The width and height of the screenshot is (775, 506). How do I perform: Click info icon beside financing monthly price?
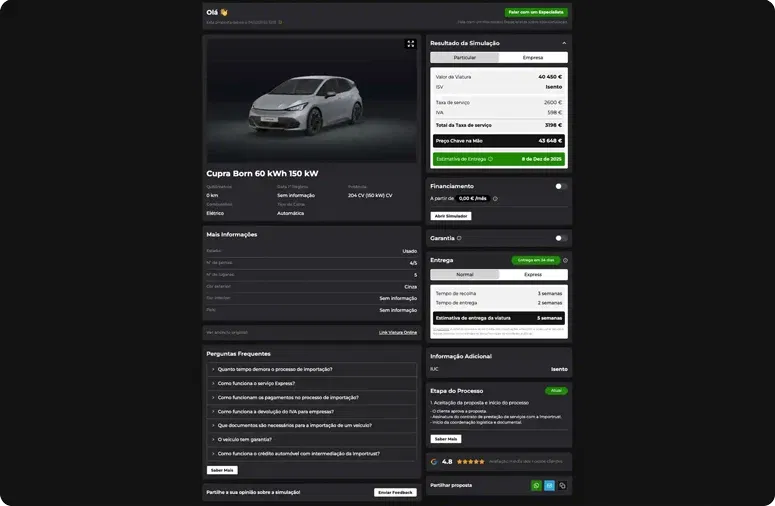(x=495, y=199)
